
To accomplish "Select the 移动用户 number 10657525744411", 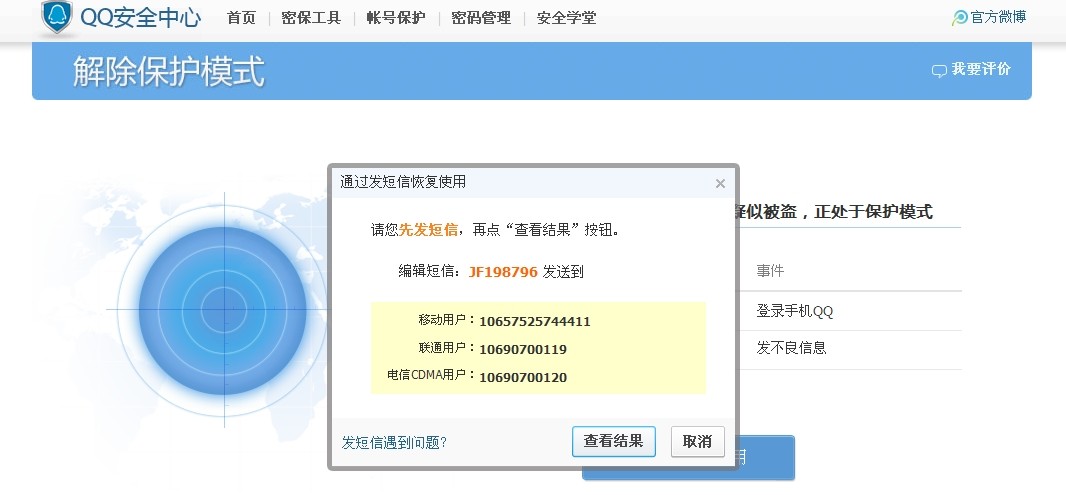I will click(x=535, y=322).
